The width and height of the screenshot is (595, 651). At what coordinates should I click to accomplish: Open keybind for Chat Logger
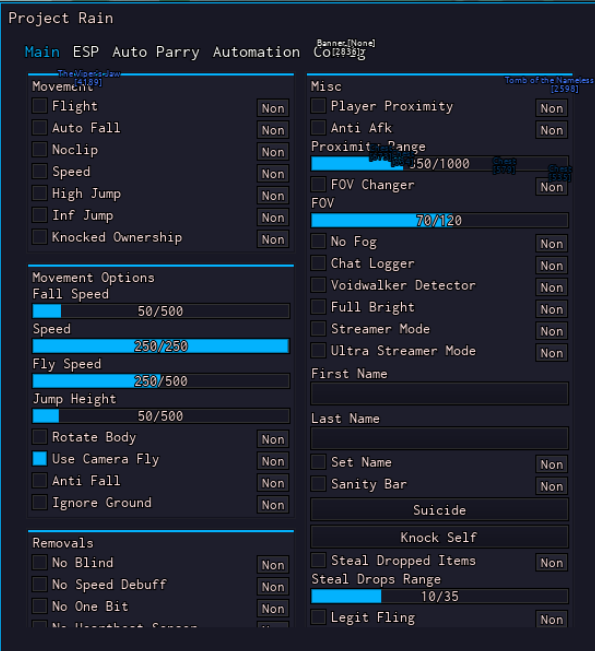tap(551, 265)
